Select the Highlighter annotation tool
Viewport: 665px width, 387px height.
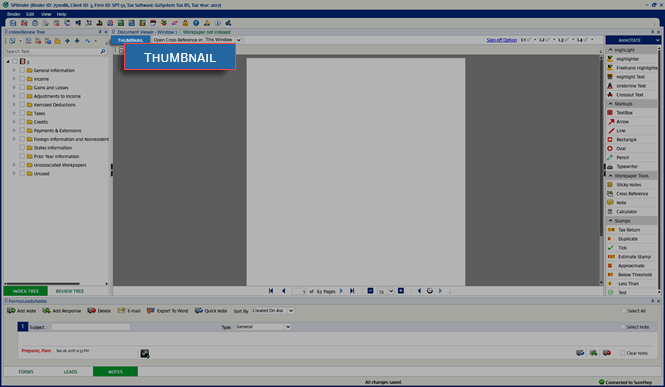[632, 59]
